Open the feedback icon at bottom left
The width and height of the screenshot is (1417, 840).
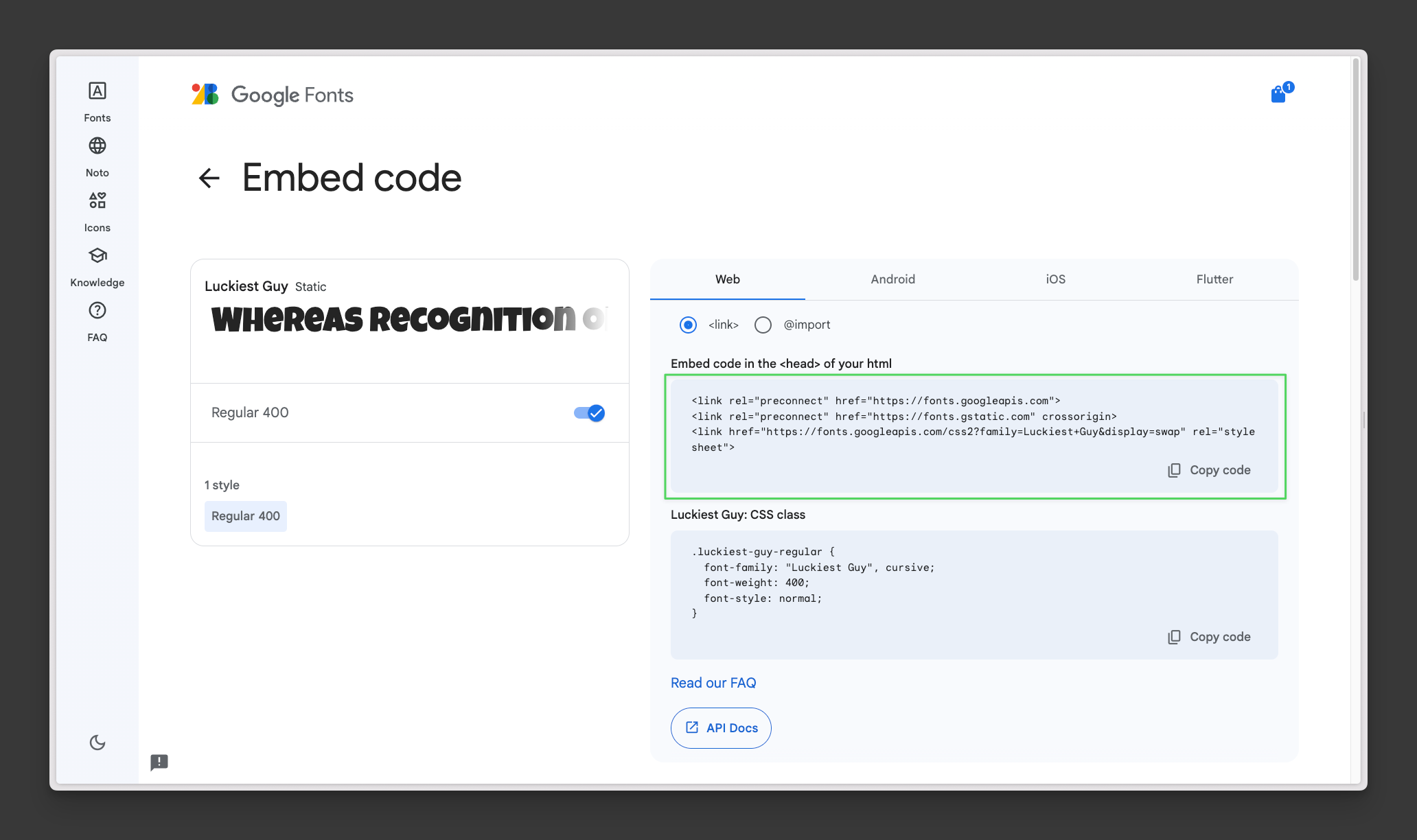tap(159, 762)
